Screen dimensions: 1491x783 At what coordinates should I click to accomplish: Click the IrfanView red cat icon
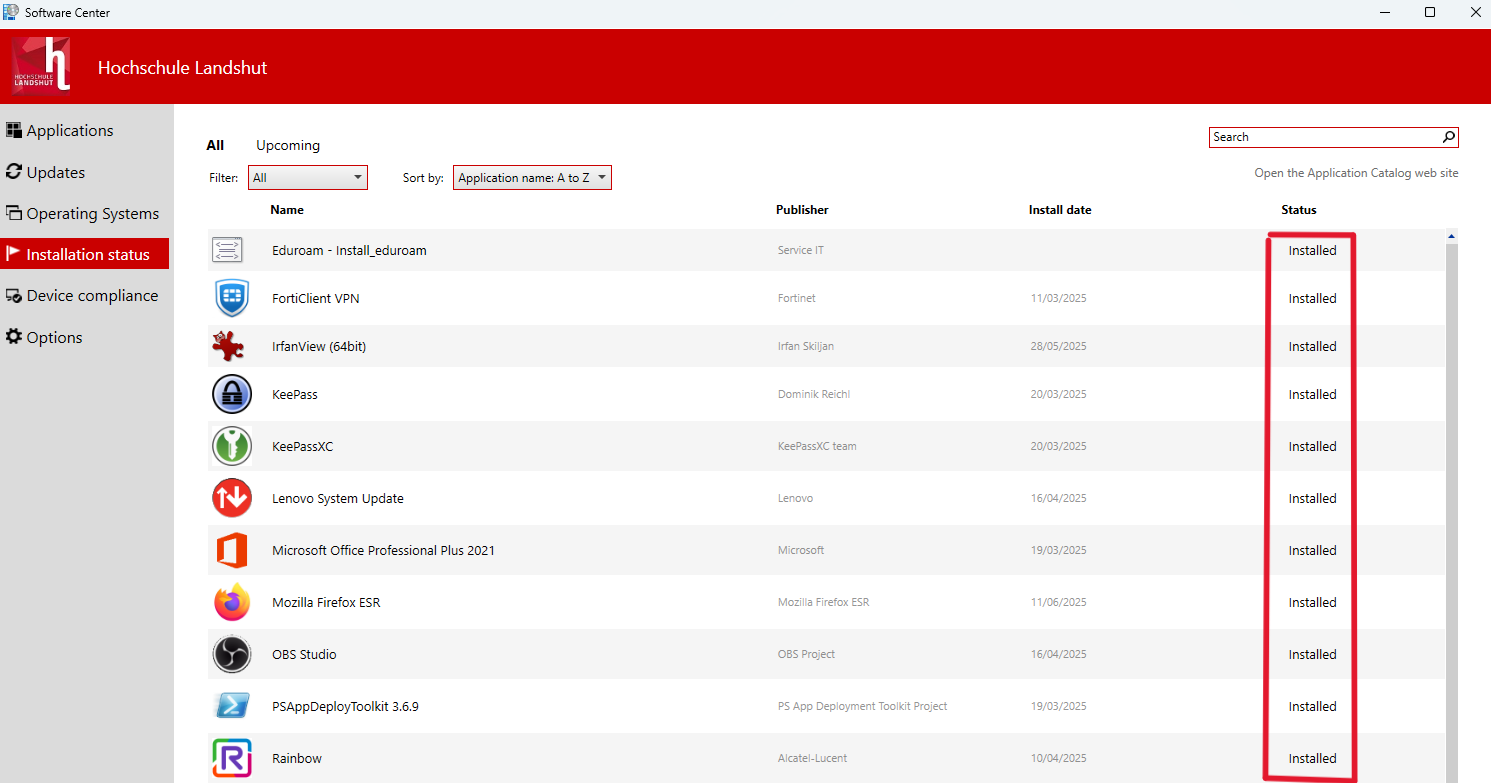[229, 346]
